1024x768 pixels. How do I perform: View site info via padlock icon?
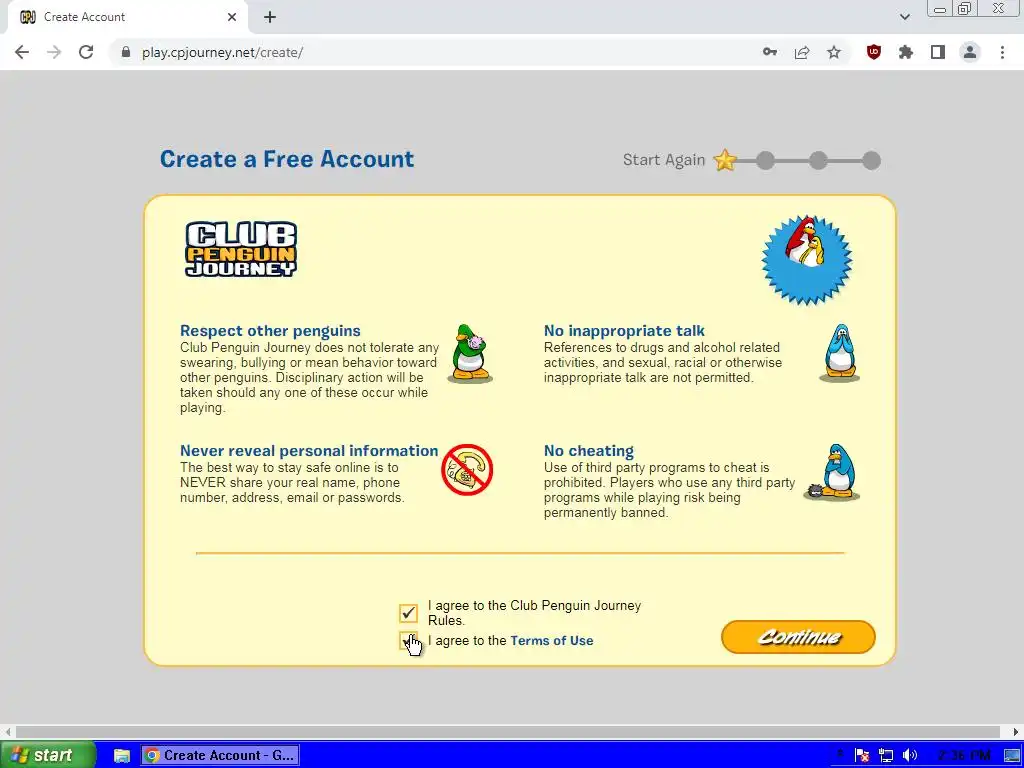pyautogui.click(x=125, y=52)
